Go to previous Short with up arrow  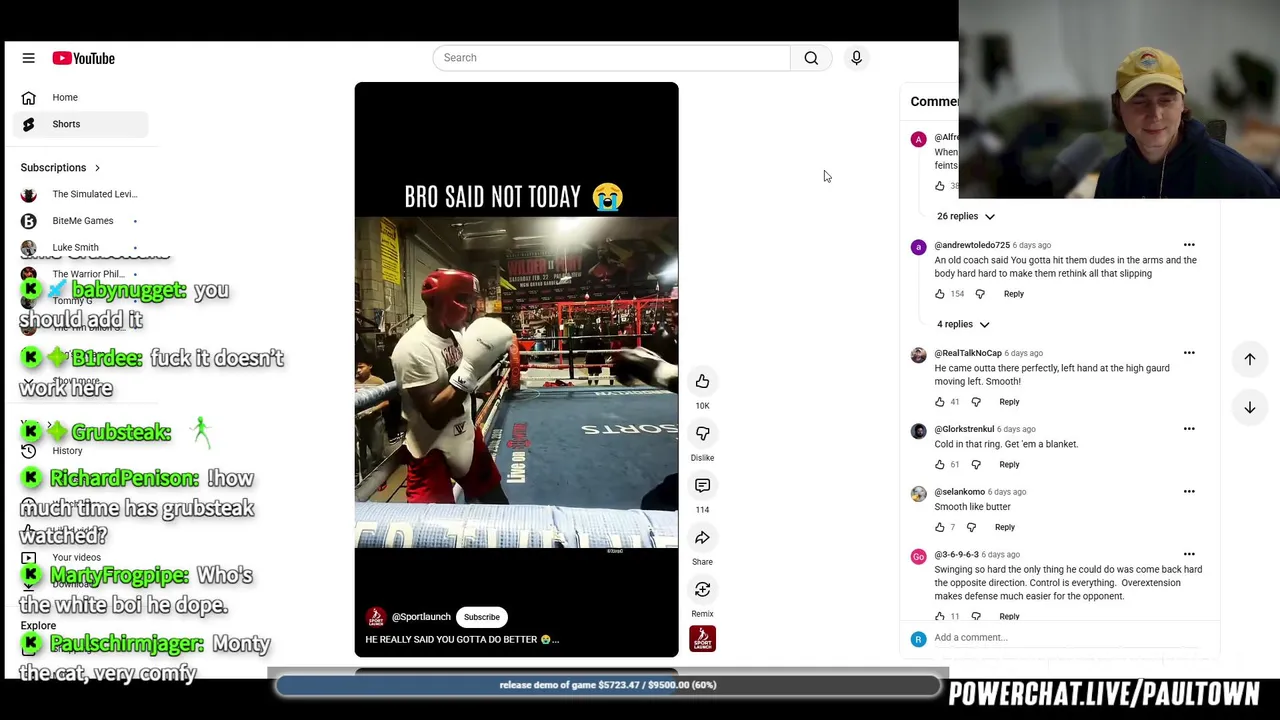(x=1249, y=359)
